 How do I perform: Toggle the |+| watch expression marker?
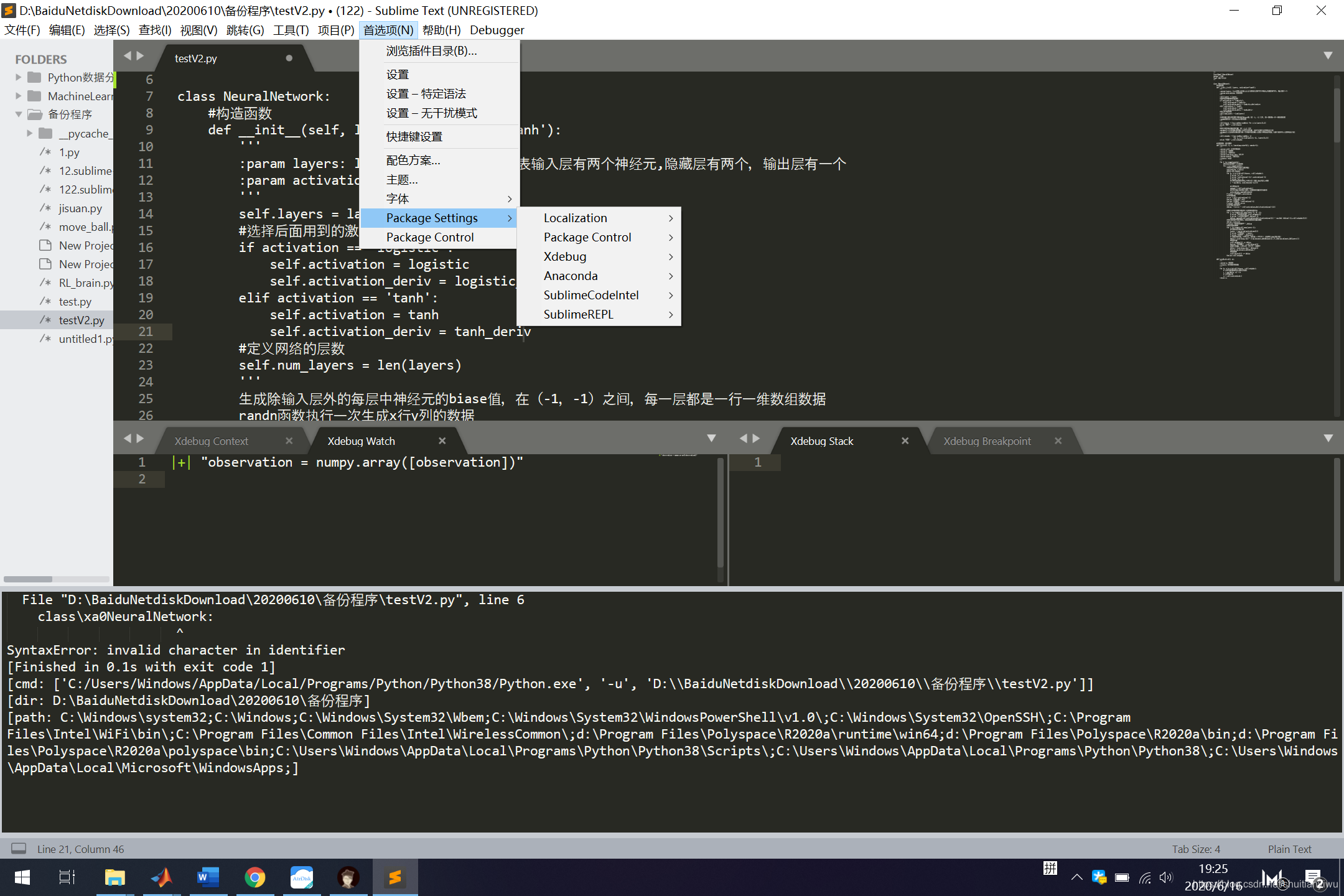[181, 462]
